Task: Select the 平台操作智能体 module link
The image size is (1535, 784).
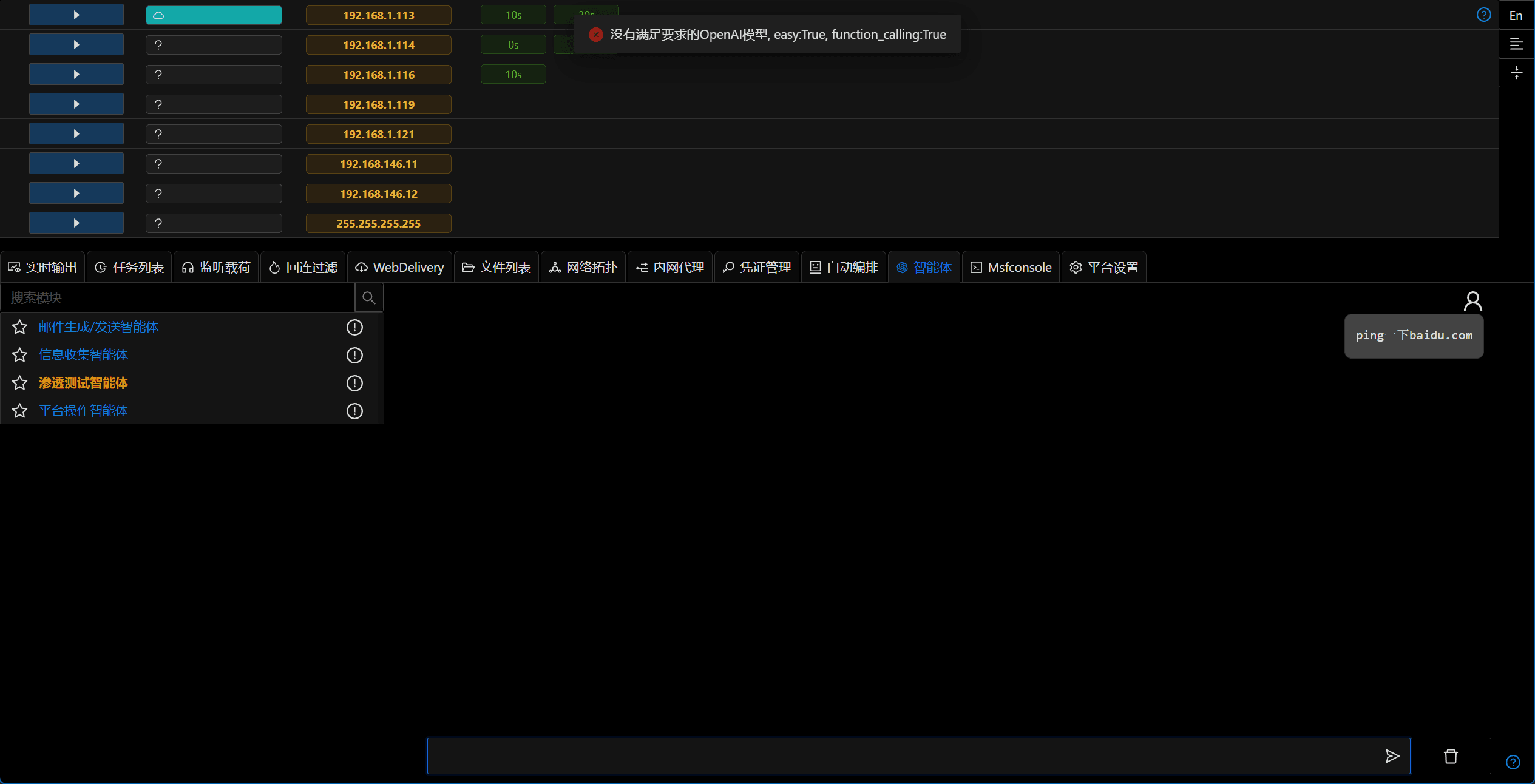Action: pyautogui.click(x=83, y=411)
